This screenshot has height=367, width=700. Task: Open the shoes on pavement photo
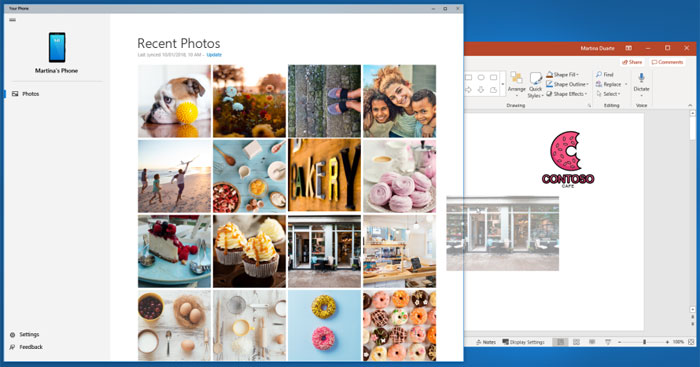325,101
